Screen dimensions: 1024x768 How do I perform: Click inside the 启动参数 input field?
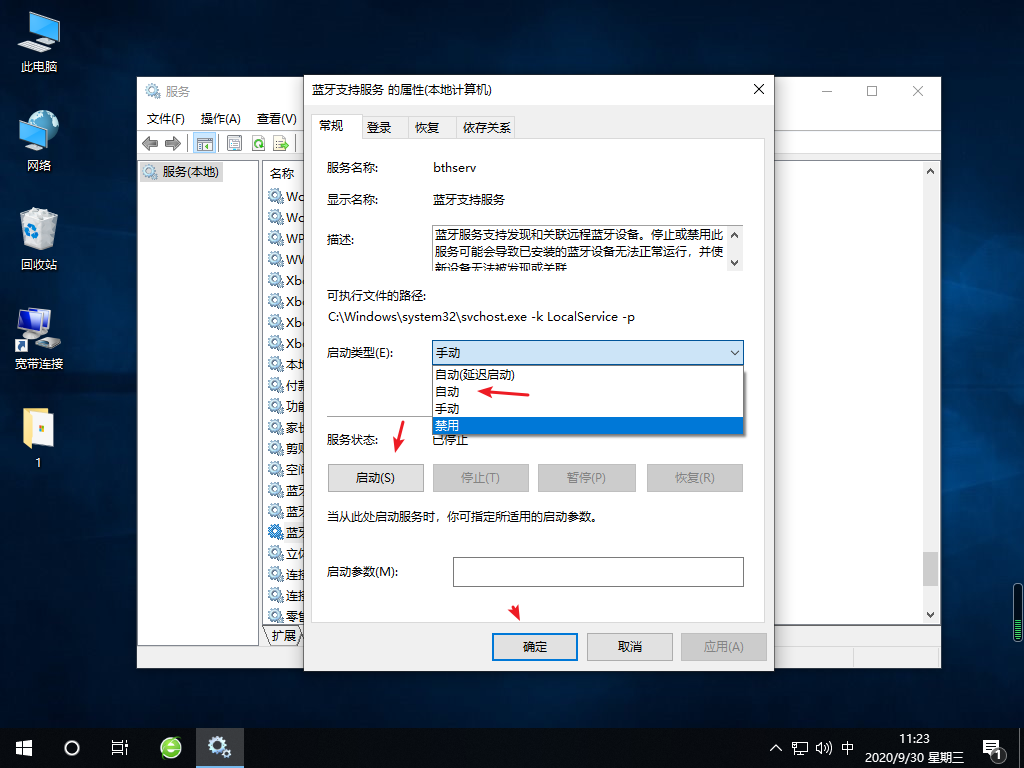(x=598, y=571)
